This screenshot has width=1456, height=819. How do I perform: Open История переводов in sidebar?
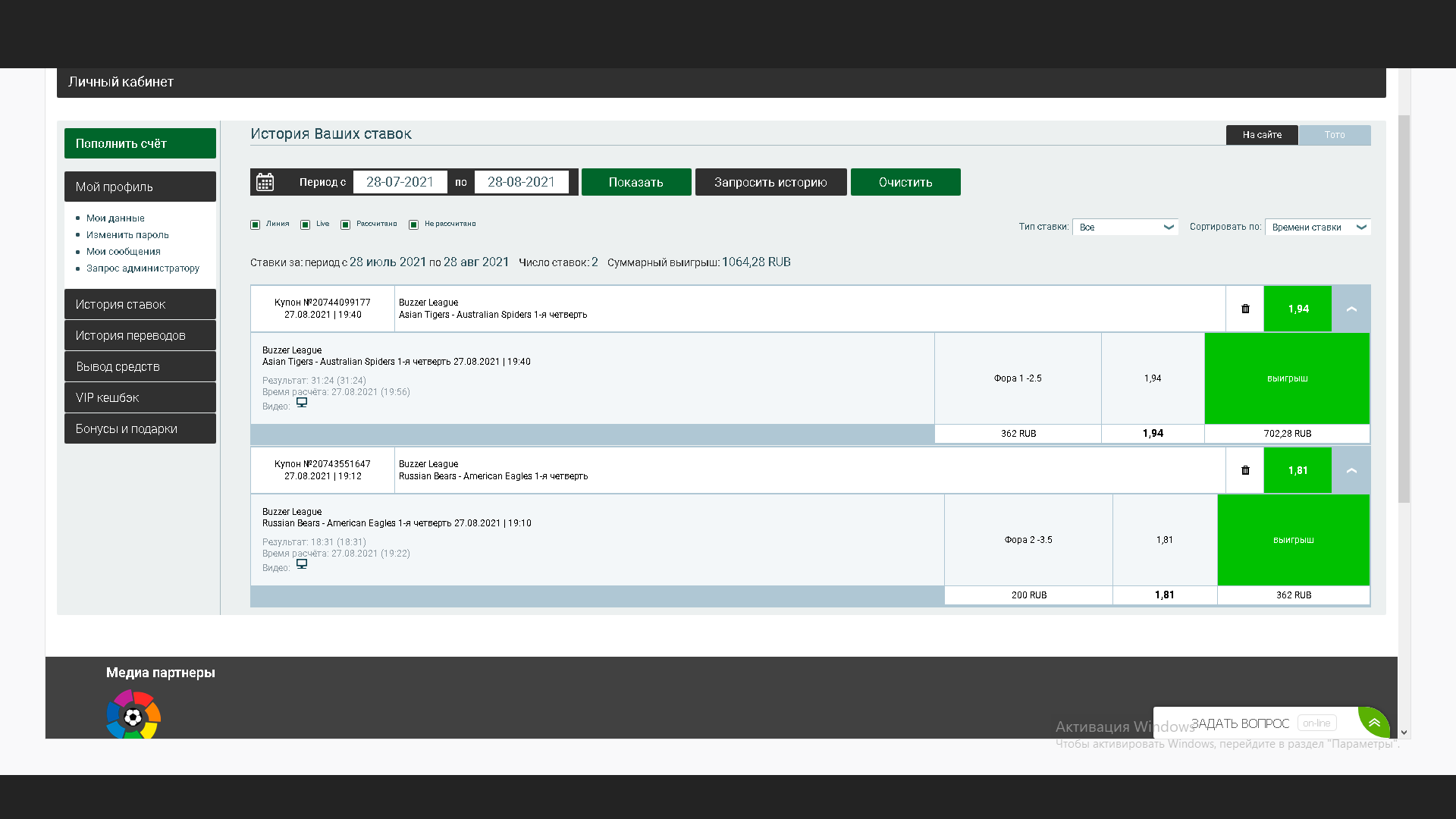coord(140,335)
